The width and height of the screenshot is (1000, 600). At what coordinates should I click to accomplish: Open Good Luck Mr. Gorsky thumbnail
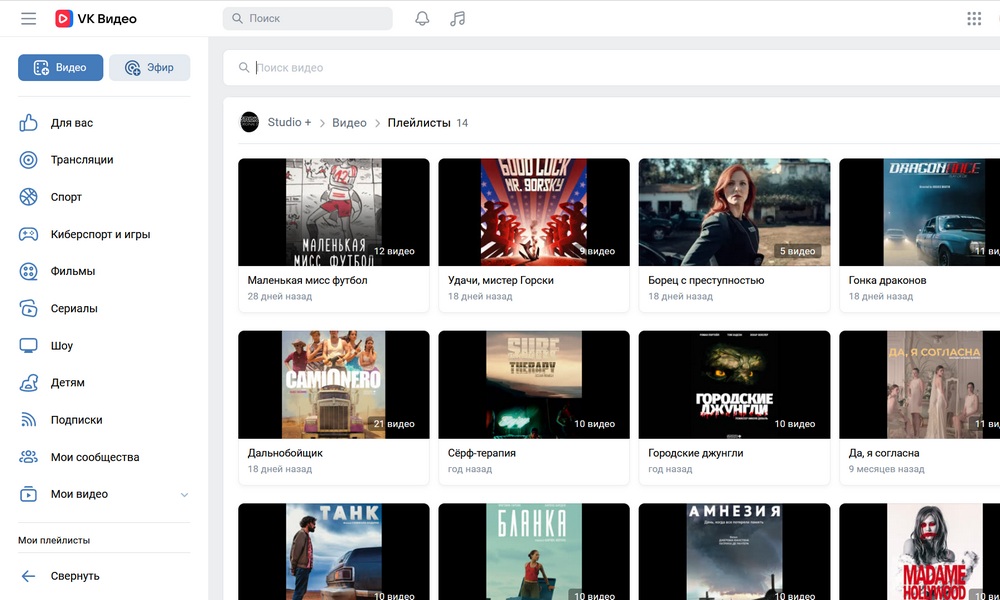pos(534,212)
